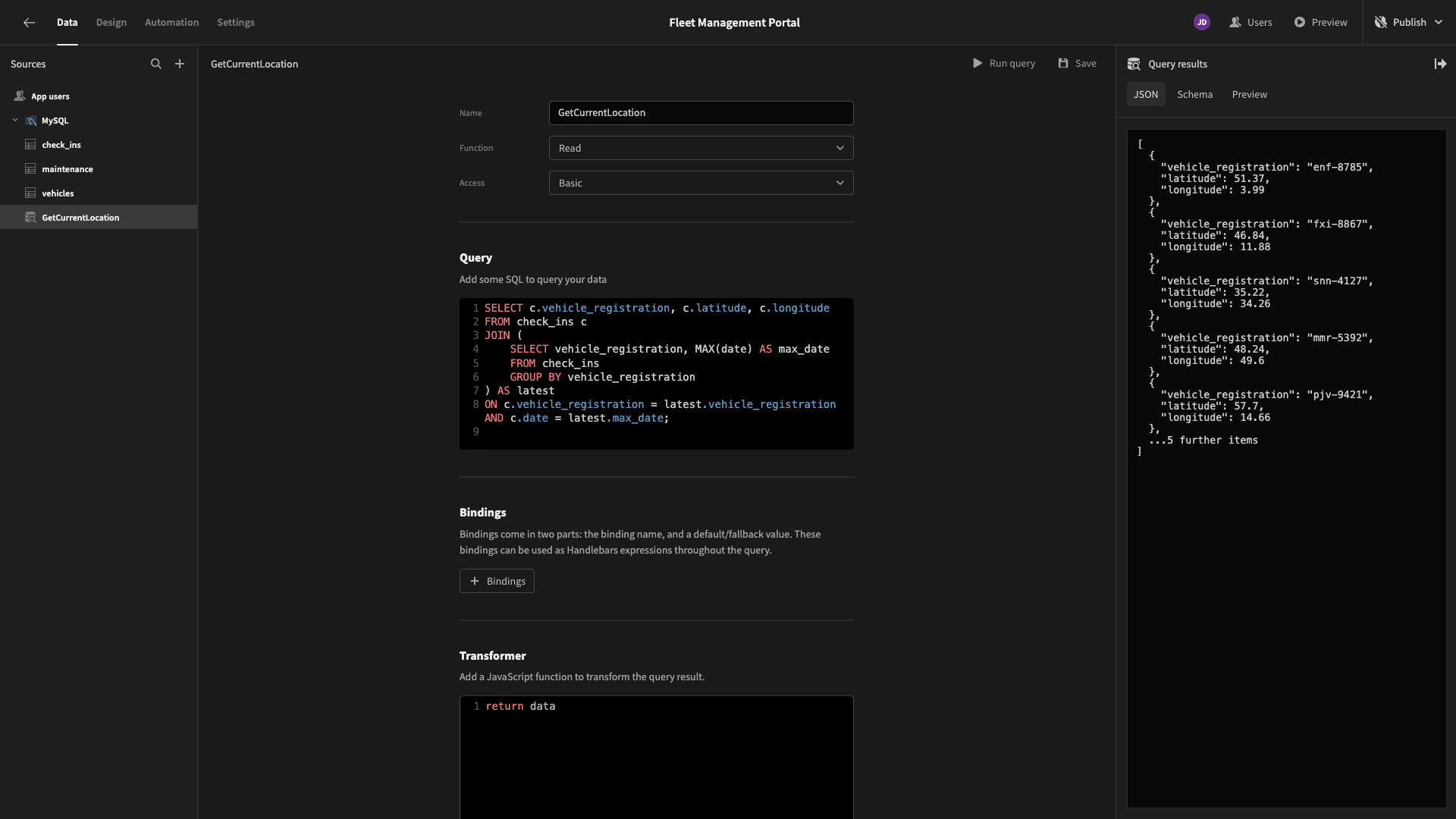Open the JD user avatar
This screenshot has height=819, width=1456.
[x=1202, y=23]
